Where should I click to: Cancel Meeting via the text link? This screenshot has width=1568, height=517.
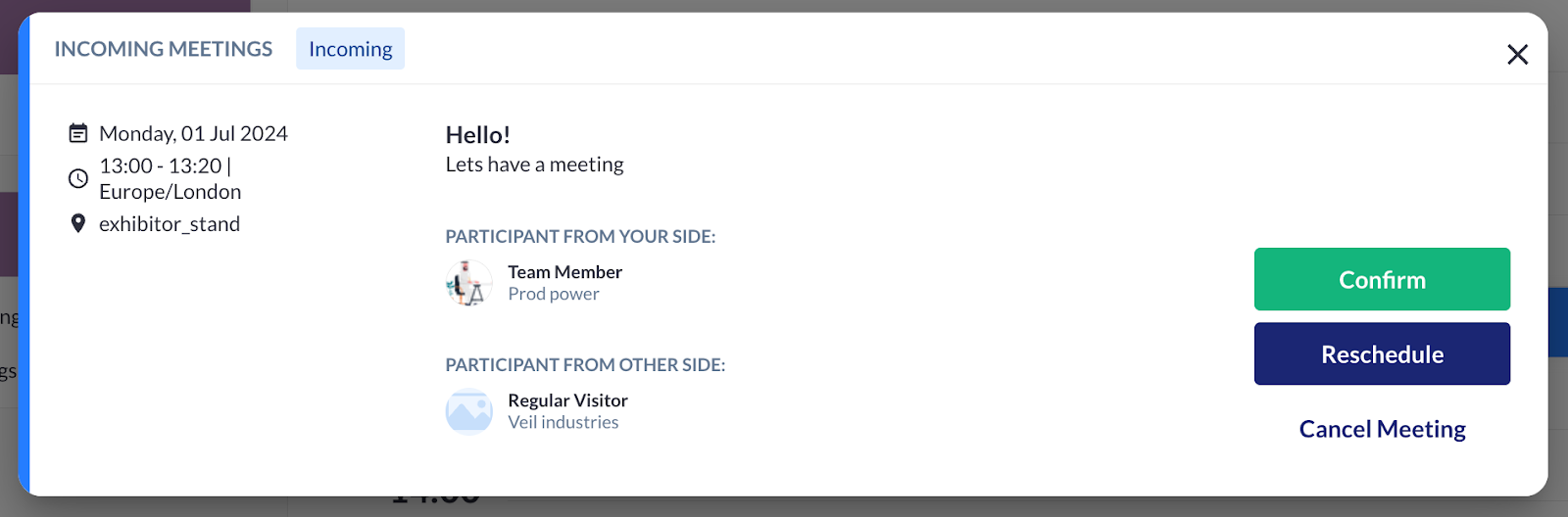tap(1382, 429)
